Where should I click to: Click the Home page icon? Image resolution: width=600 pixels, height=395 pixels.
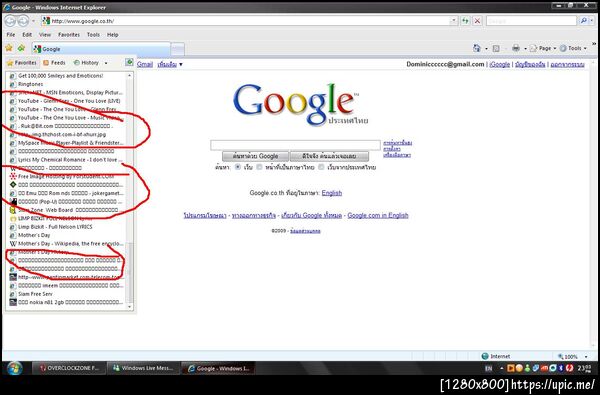tap(477, 48)
